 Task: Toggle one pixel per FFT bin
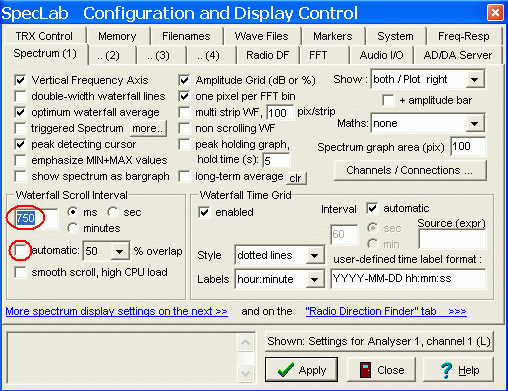pyautogui.click(x=184, y=96)
